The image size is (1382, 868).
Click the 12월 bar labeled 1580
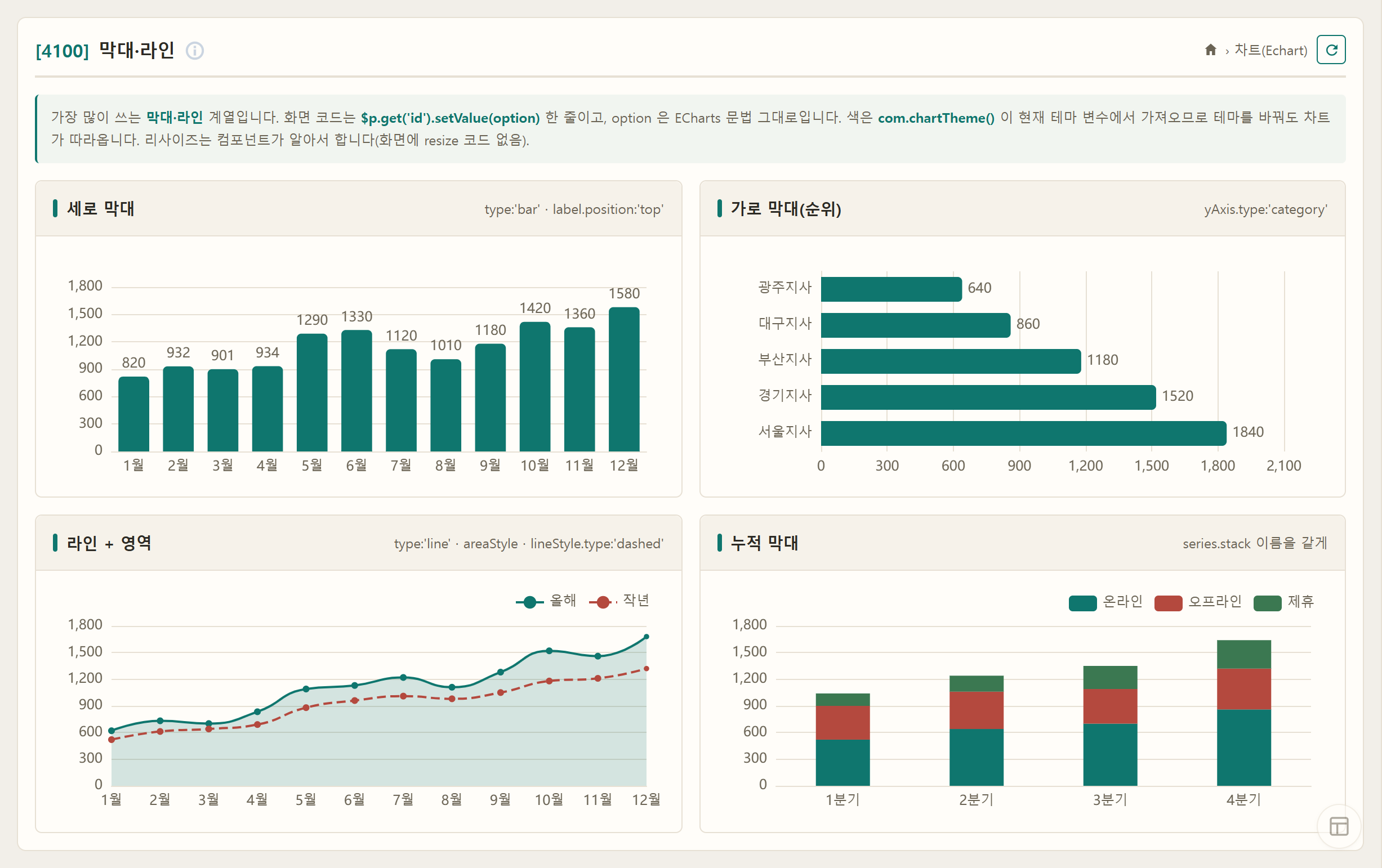(x=624, y=379)
